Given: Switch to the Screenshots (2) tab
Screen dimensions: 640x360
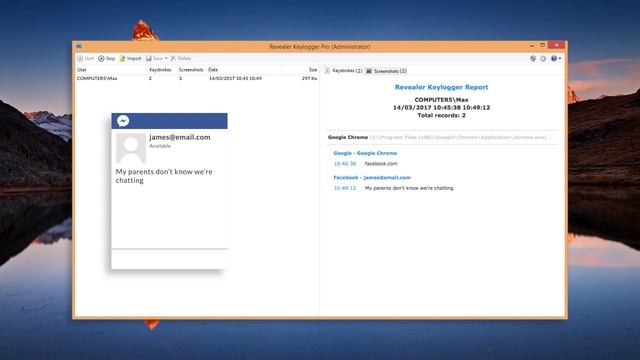Looking at the screenshot, I should point(386,71).
